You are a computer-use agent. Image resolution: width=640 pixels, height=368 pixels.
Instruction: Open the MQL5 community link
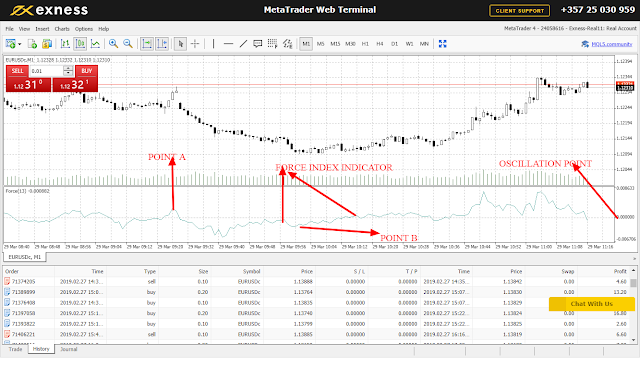coord(611,44)
